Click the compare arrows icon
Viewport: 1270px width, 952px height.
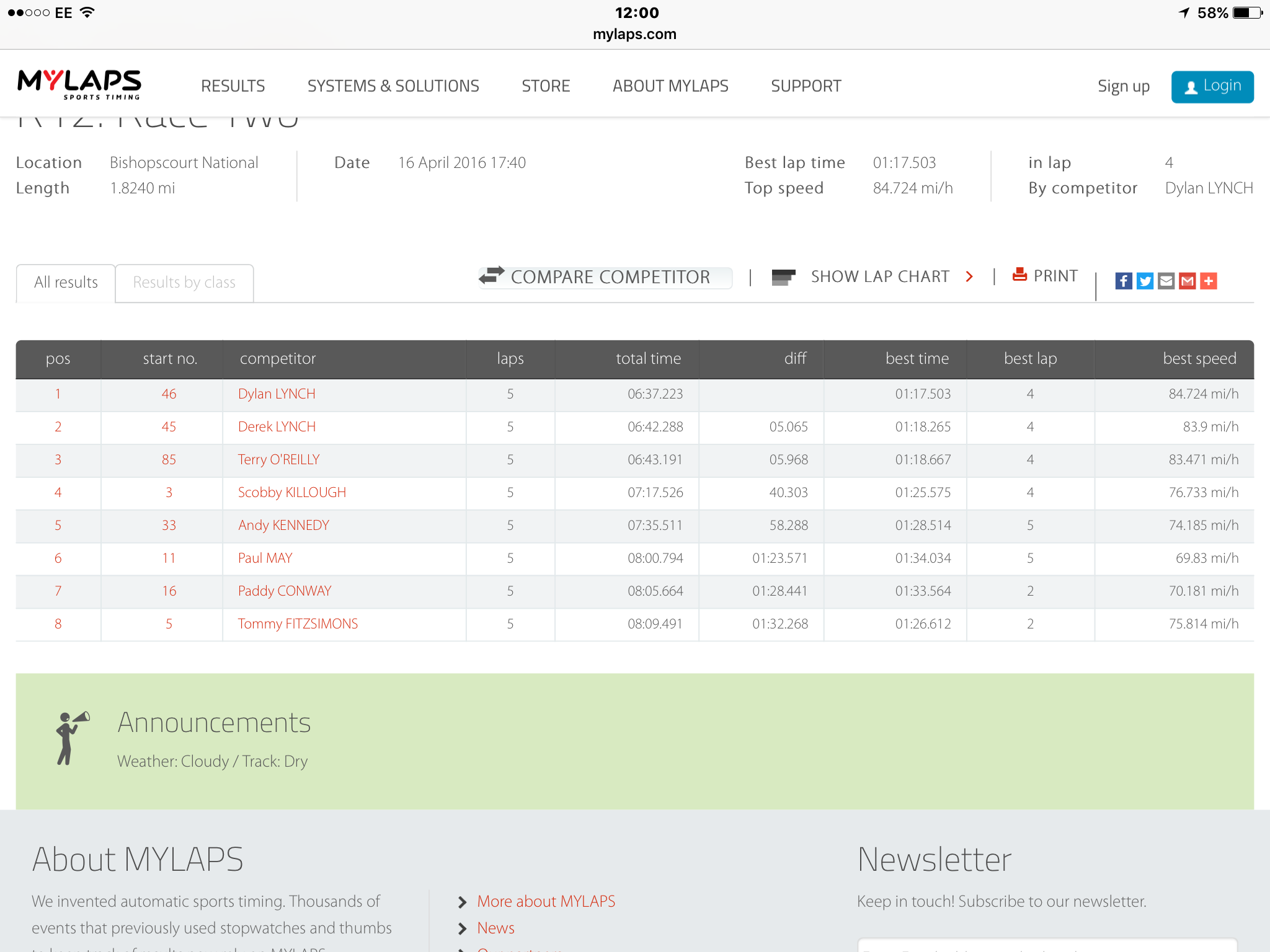tap(492, 275)
